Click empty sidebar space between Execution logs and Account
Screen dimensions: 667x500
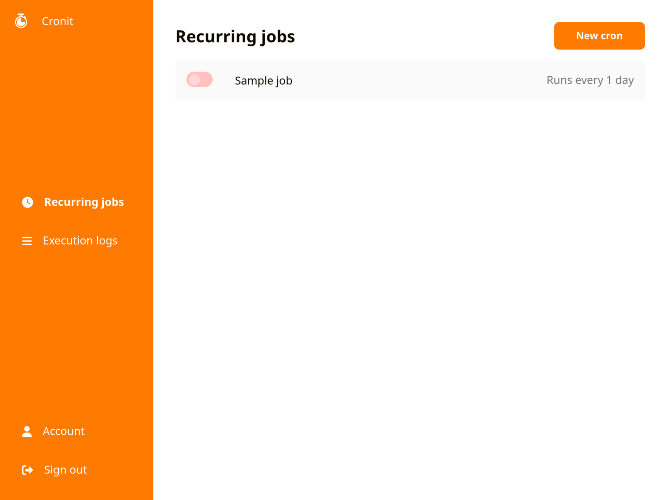pos(76,335)
